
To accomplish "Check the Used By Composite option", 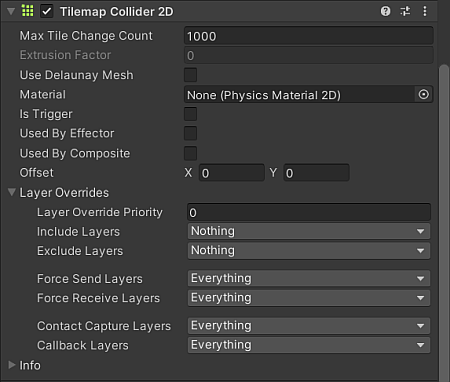I will tap(190, 153).
